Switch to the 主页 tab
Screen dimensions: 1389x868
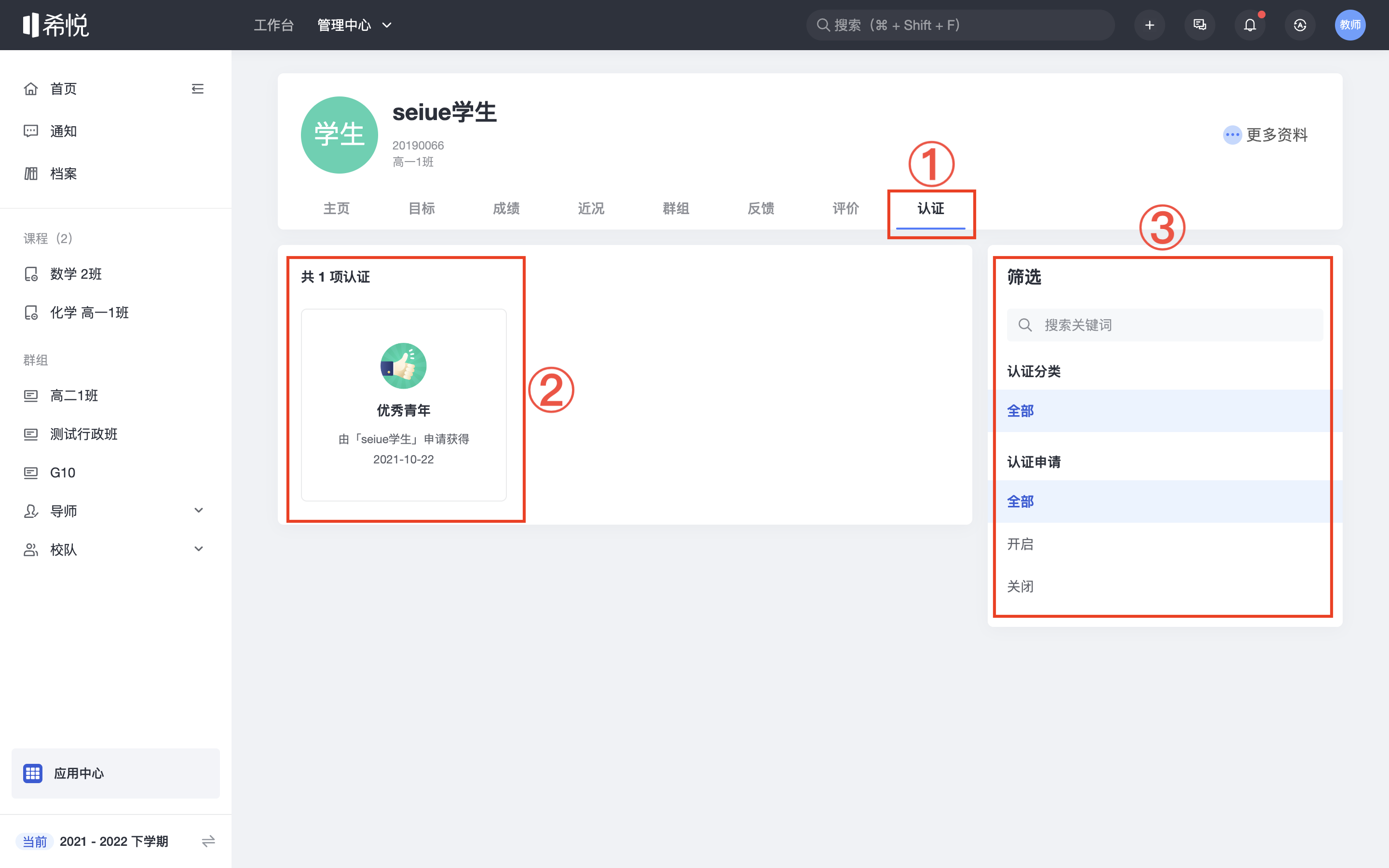point(336,208)
